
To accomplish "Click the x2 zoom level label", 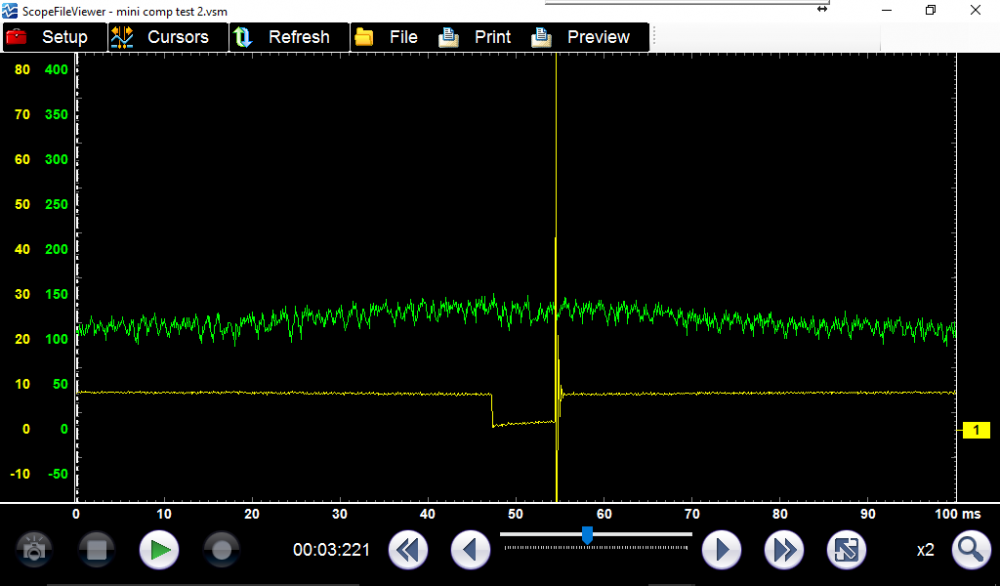I will pyautogui.click(x=925, y=550).
